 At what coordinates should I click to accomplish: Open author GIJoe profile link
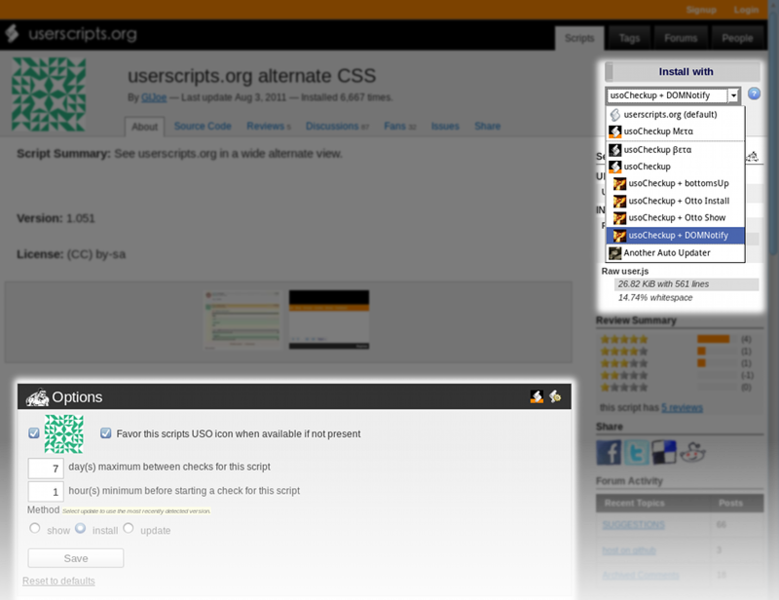tap(154, 97)
